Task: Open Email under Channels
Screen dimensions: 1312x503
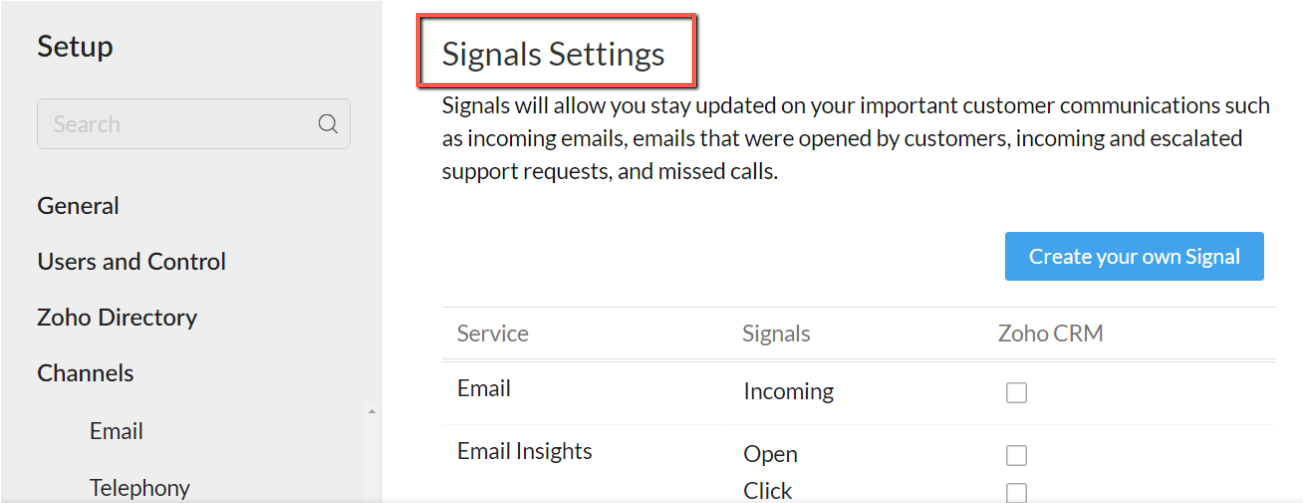Action: (116, 431)
